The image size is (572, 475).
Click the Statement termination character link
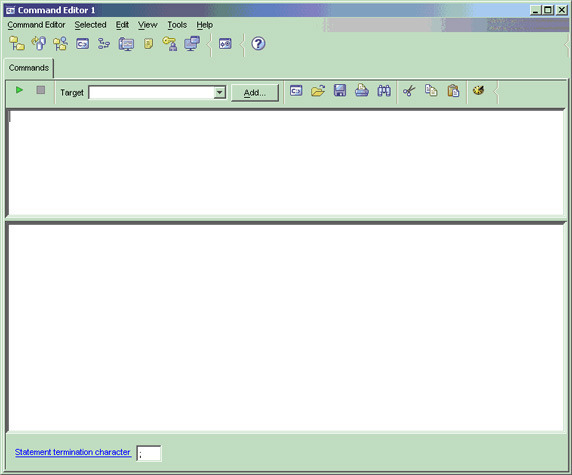coord(73,452)
